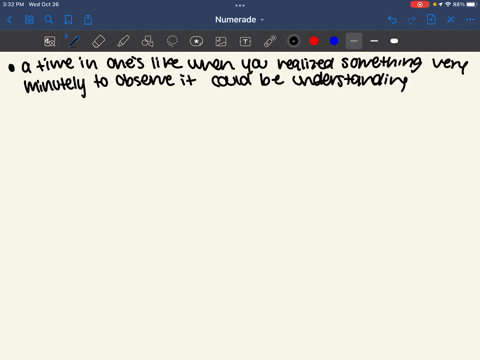This screenshot has height=360, width=480.
Task: Tap the handwritten word 'understanding'
Action: tap(350, 80)
